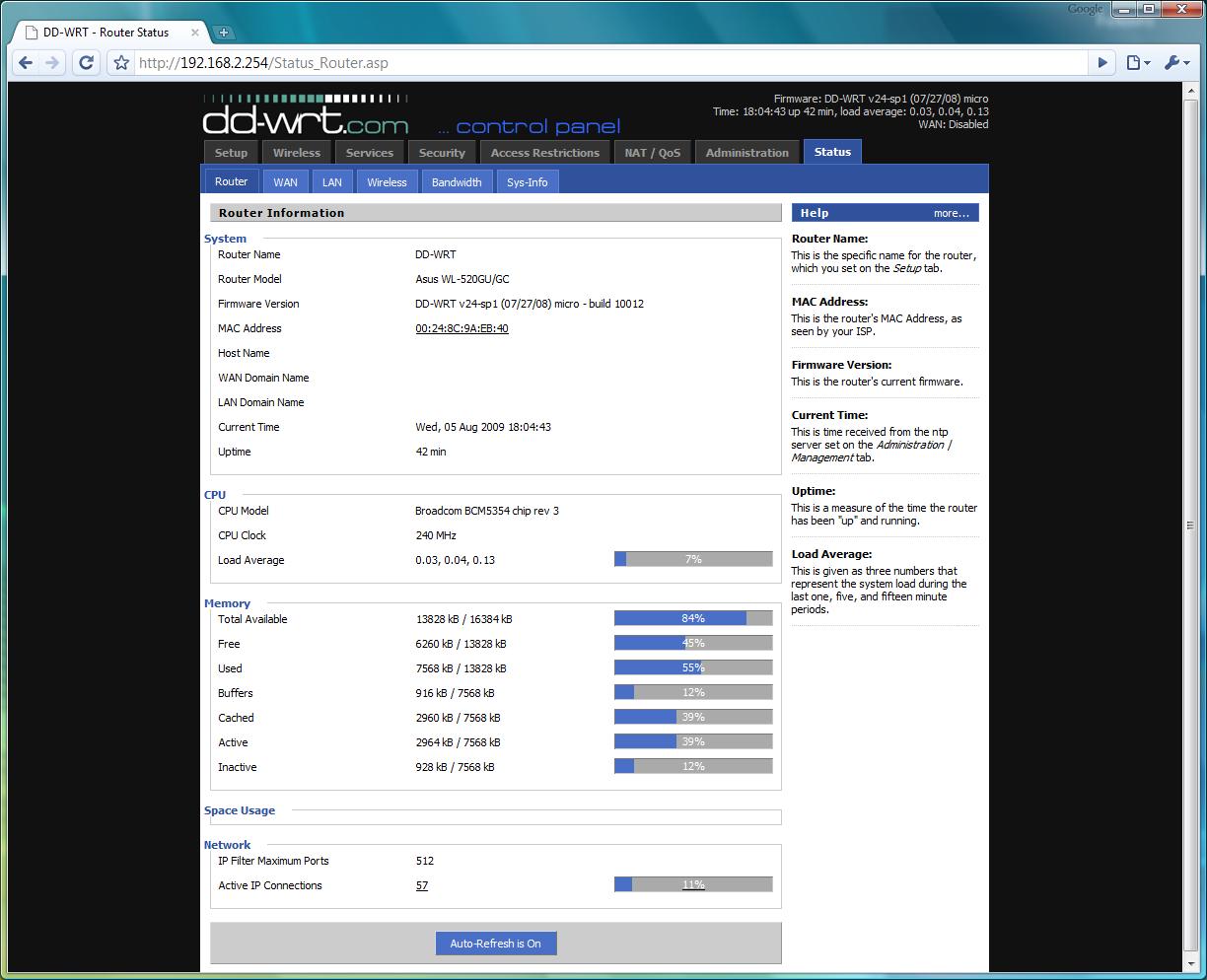Image resolution: width=1207 pixels, height=980 pixels.
Task: Open a new tab with the plus button
Action: click(x=224, y=32)
